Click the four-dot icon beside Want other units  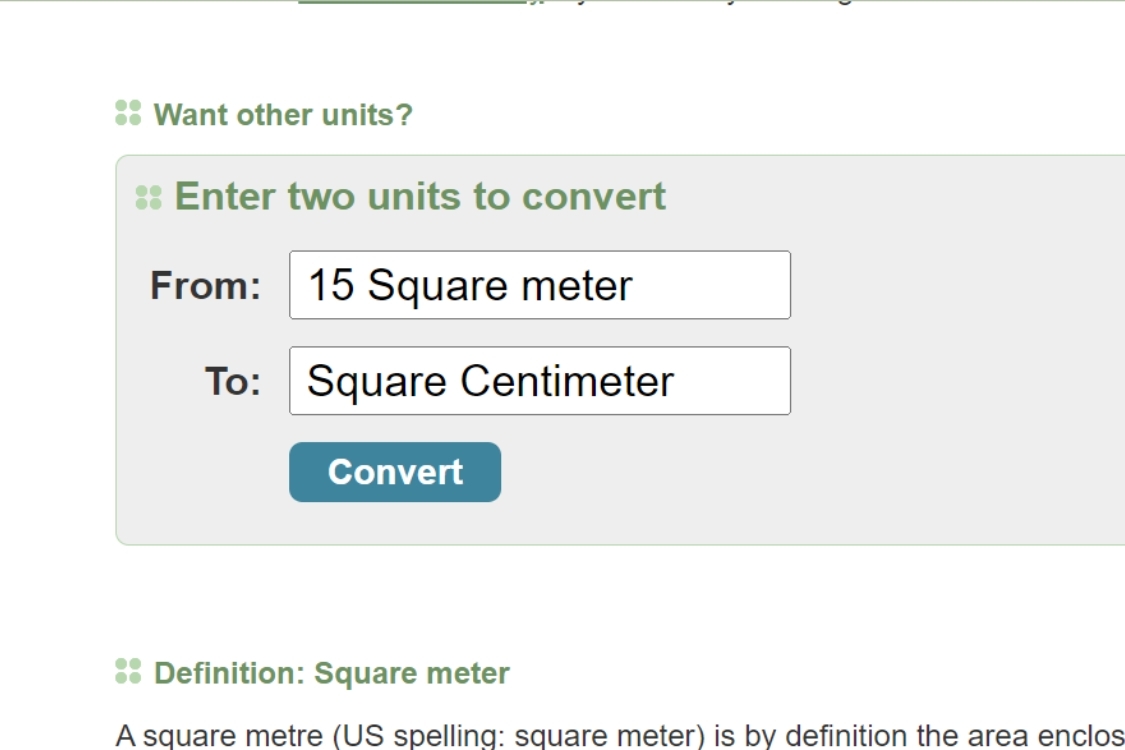(128, 113)
